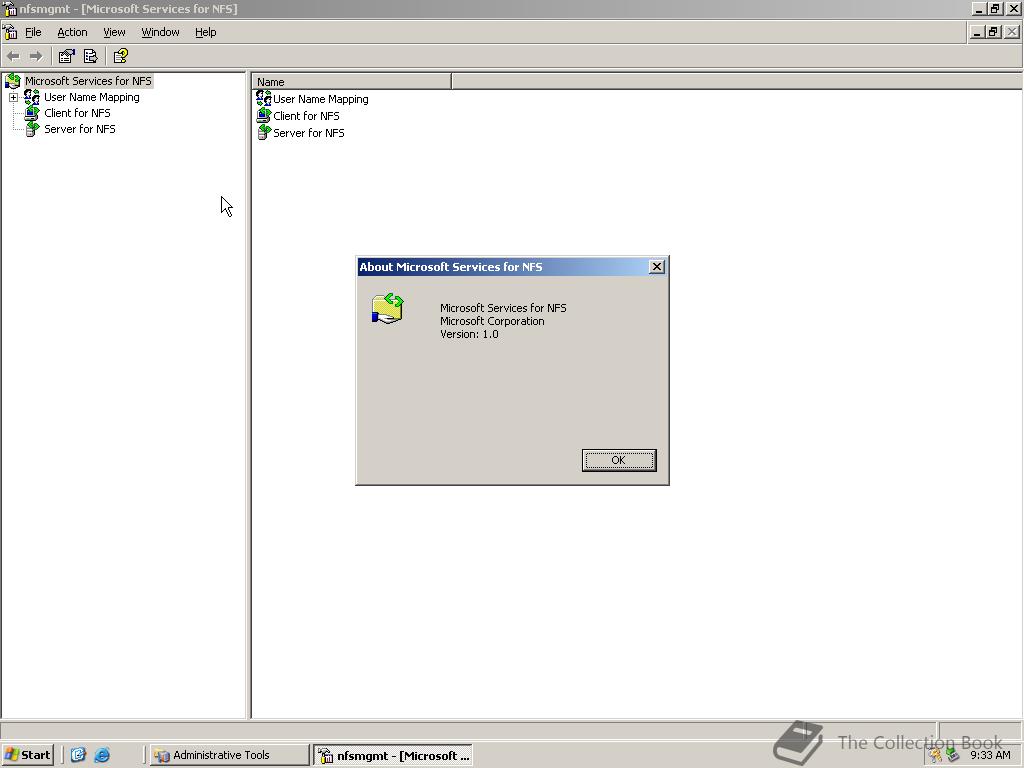Click the Forward arrow toolbar icon
This screenshot has height=768, width=1024.
pos(36,57)
